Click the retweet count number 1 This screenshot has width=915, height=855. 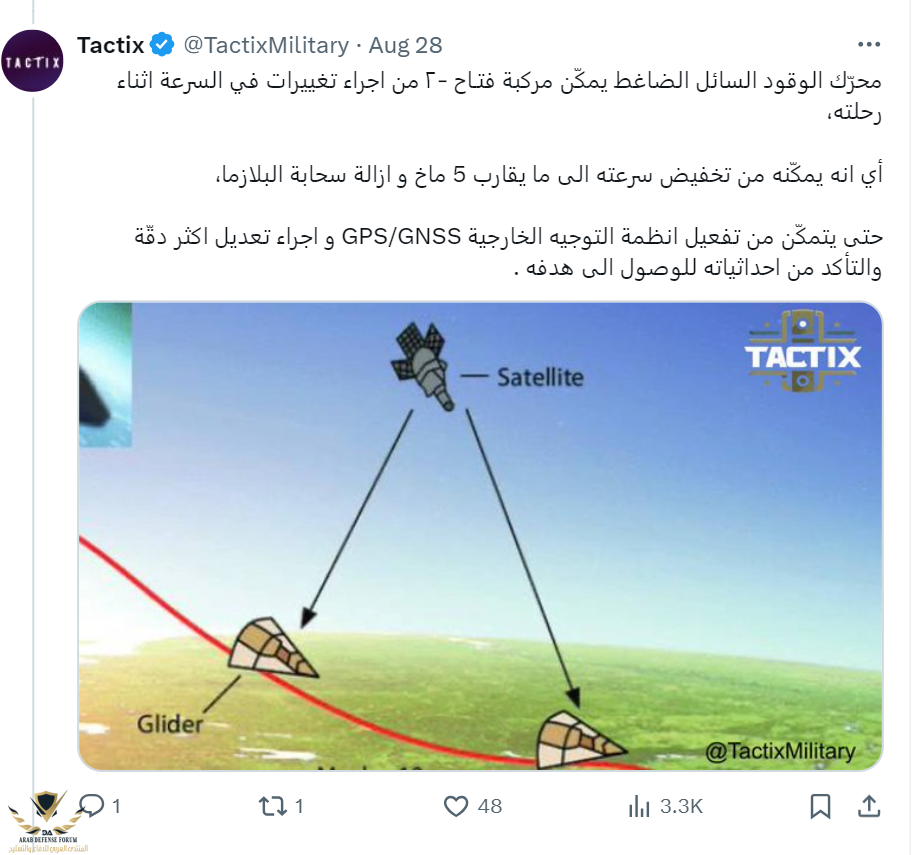point(299,807)
